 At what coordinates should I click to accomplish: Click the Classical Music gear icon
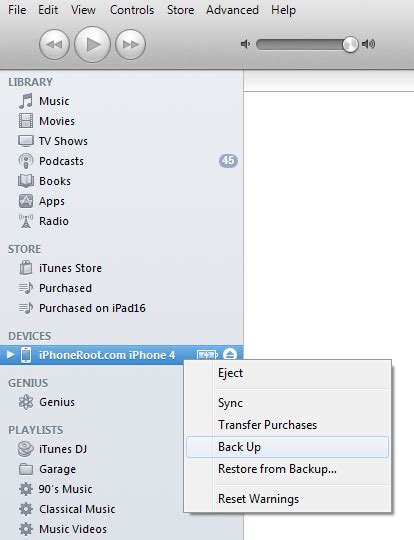(26, 509)
